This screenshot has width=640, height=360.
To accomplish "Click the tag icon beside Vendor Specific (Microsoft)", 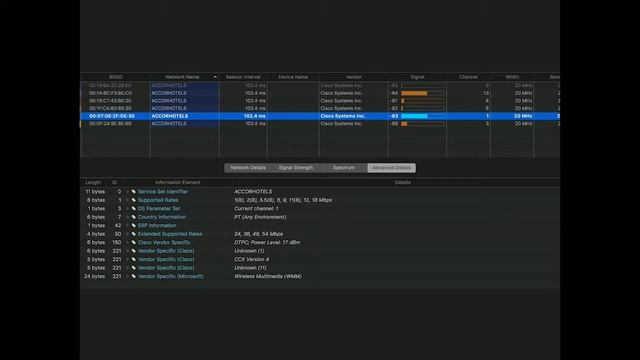I will 133,276.
